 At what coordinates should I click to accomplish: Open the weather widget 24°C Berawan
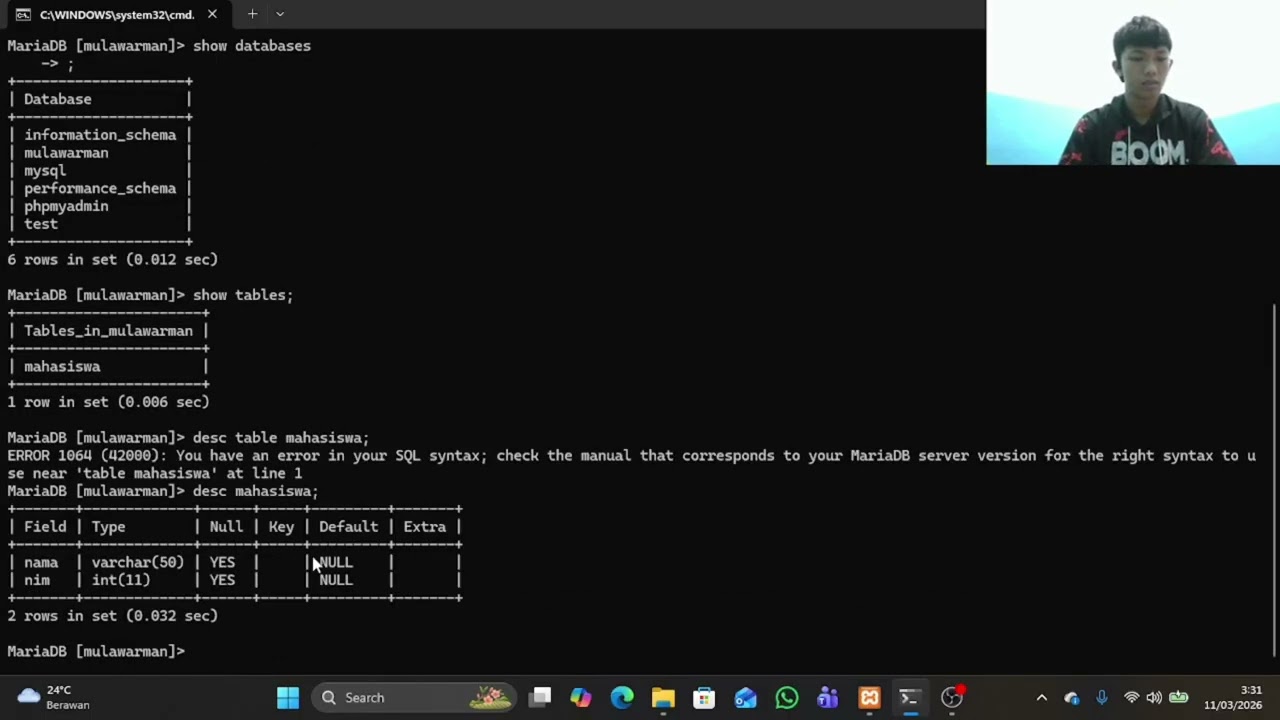click(x=55, y=698)
